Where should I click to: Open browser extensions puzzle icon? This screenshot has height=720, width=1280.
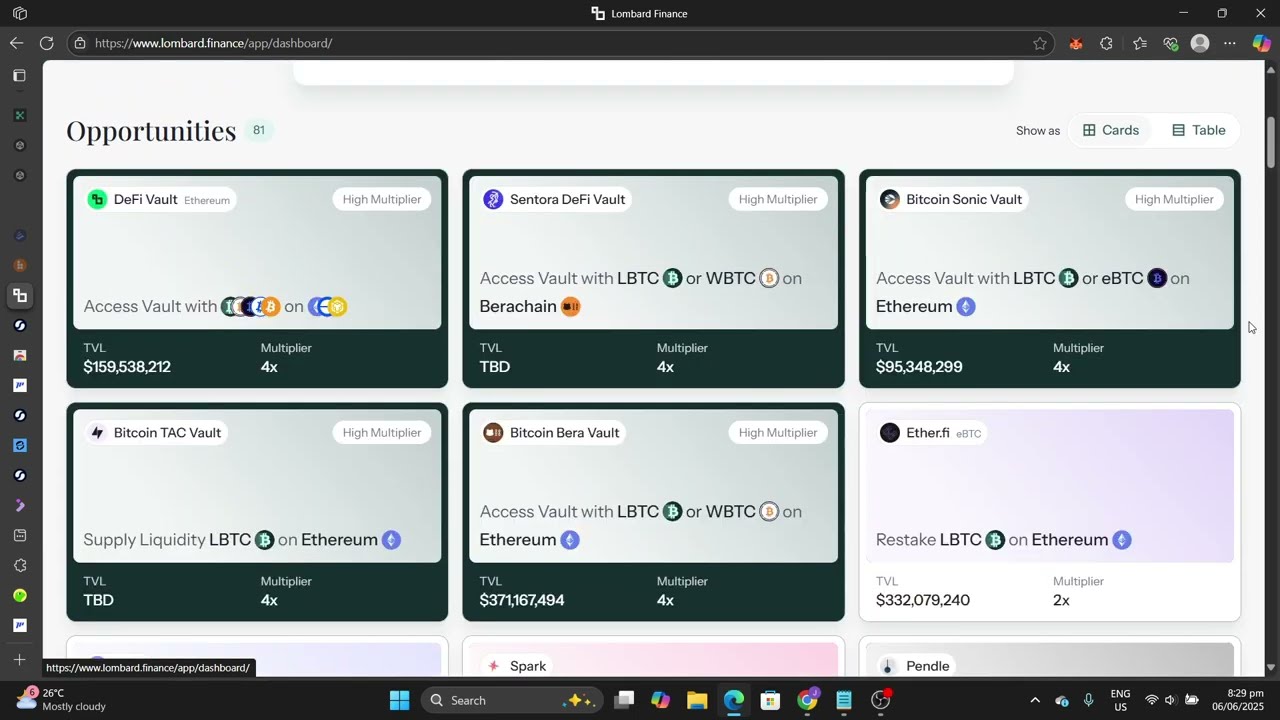click(1106, 43)
